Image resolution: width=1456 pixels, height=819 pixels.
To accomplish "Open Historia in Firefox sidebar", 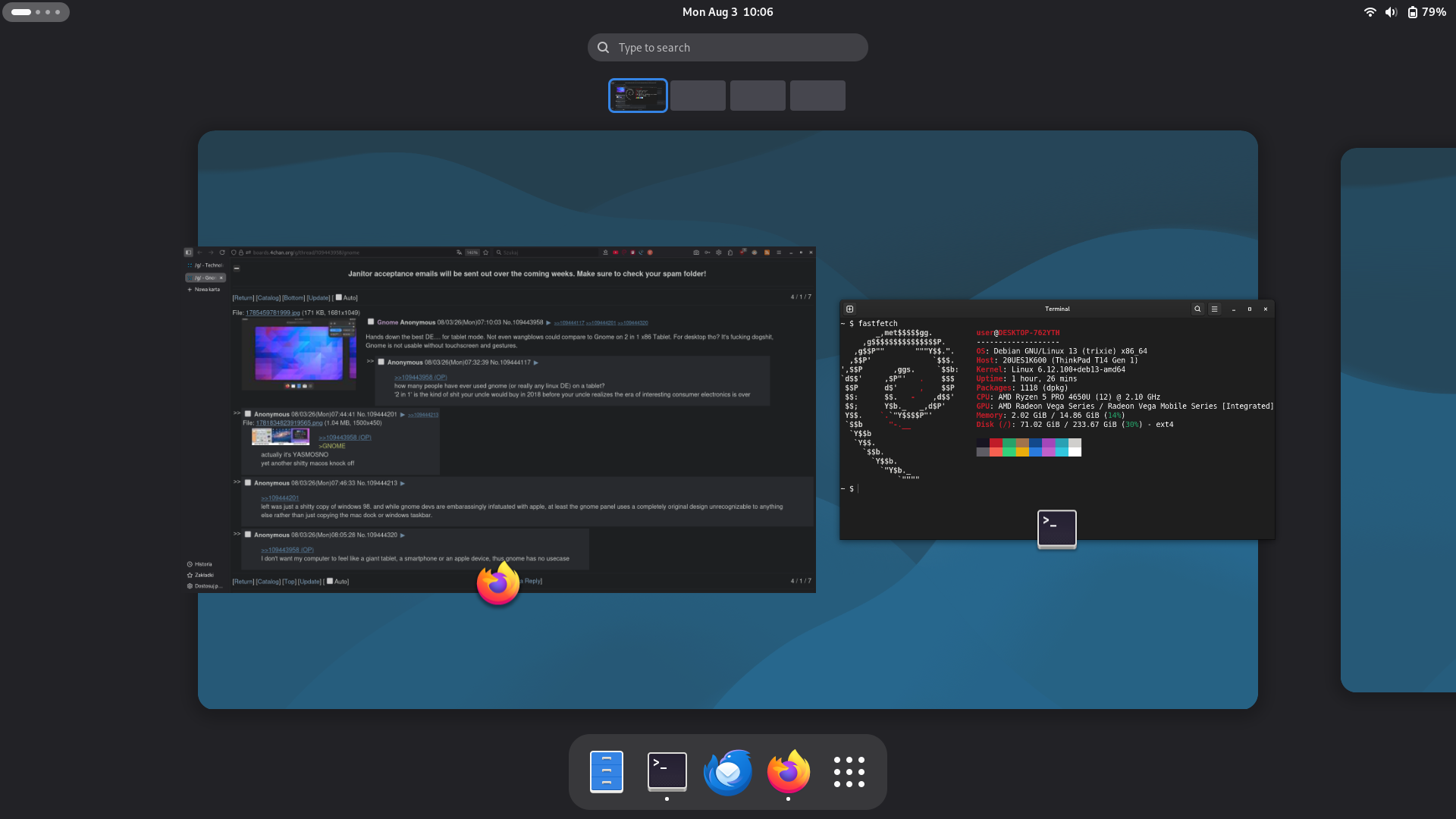I will [200, 564].
